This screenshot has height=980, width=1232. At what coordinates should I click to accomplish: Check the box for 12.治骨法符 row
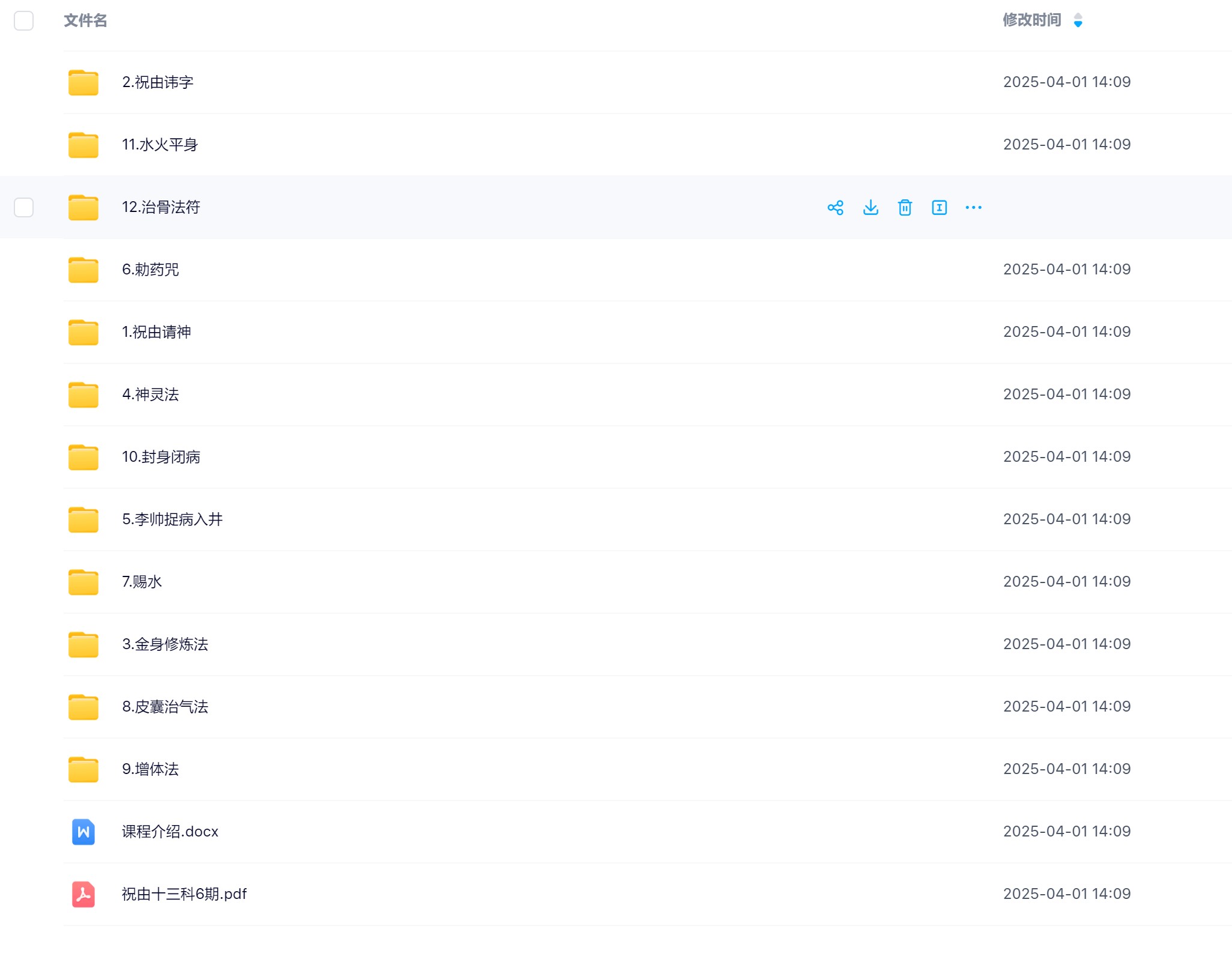24,208
